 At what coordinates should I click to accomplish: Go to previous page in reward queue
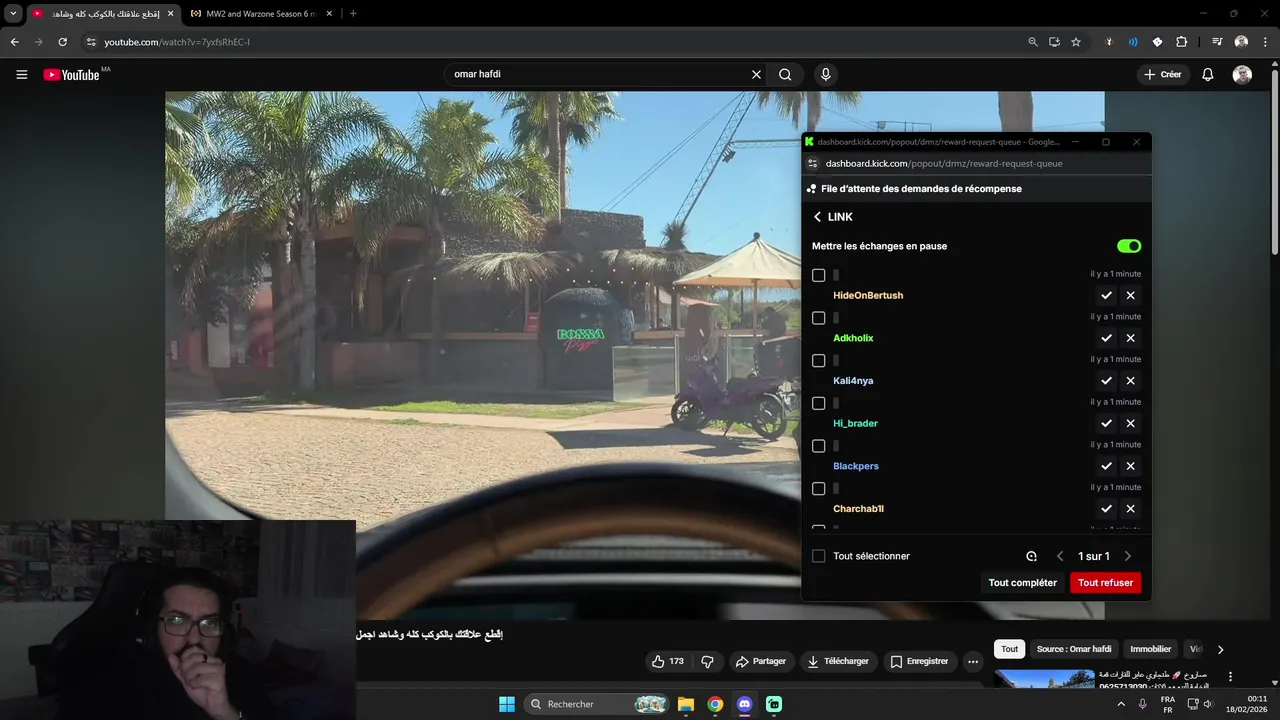point(1060,556)
